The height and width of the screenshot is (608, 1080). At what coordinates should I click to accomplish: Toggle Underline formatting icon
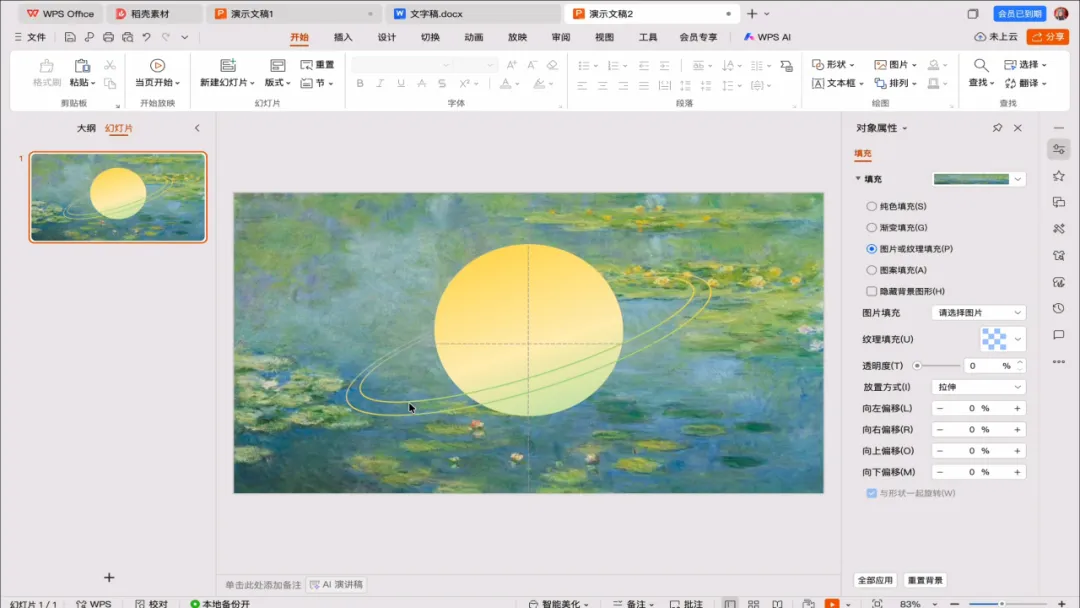[x=401, y=83]
